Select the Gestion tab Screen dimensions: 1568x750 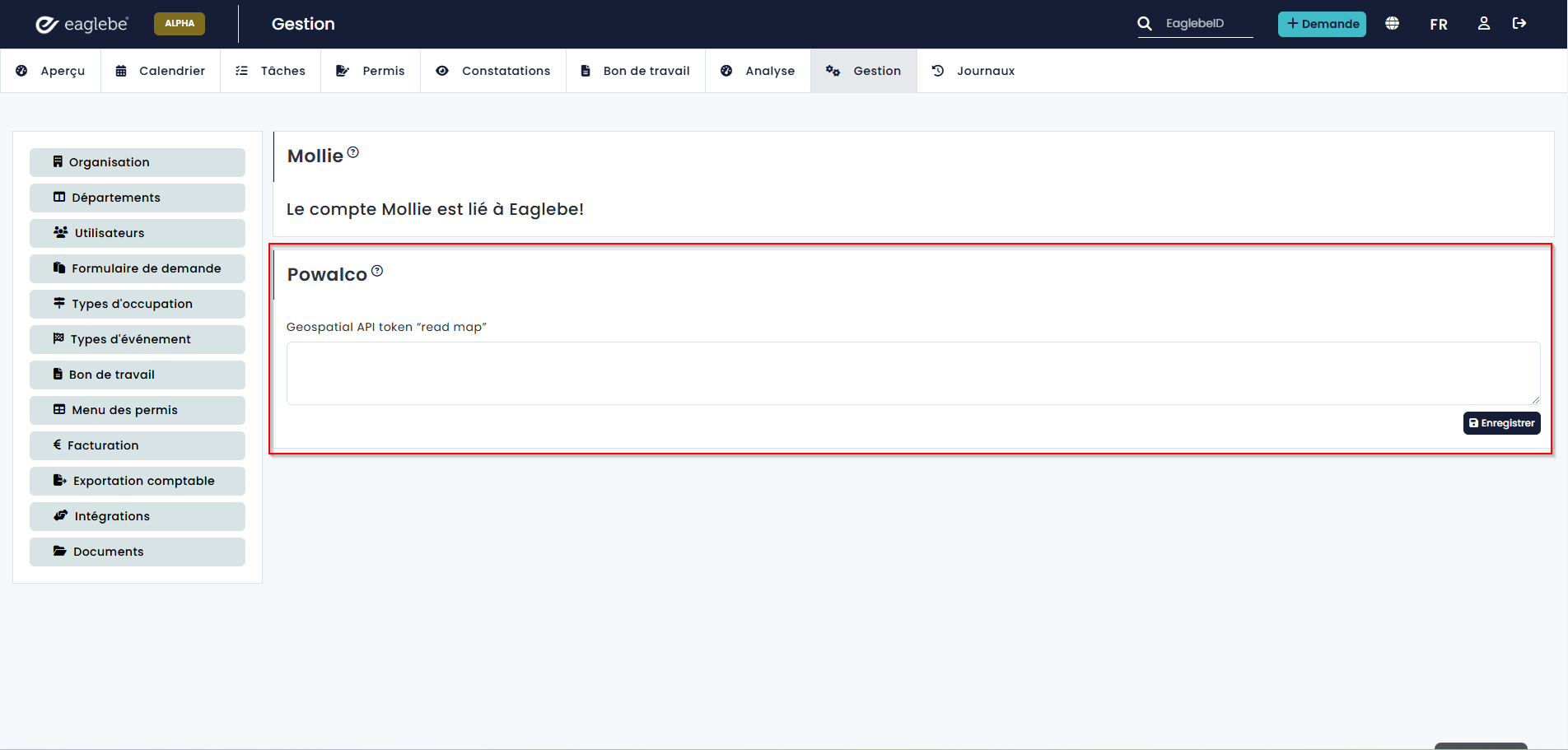point(864,71)
